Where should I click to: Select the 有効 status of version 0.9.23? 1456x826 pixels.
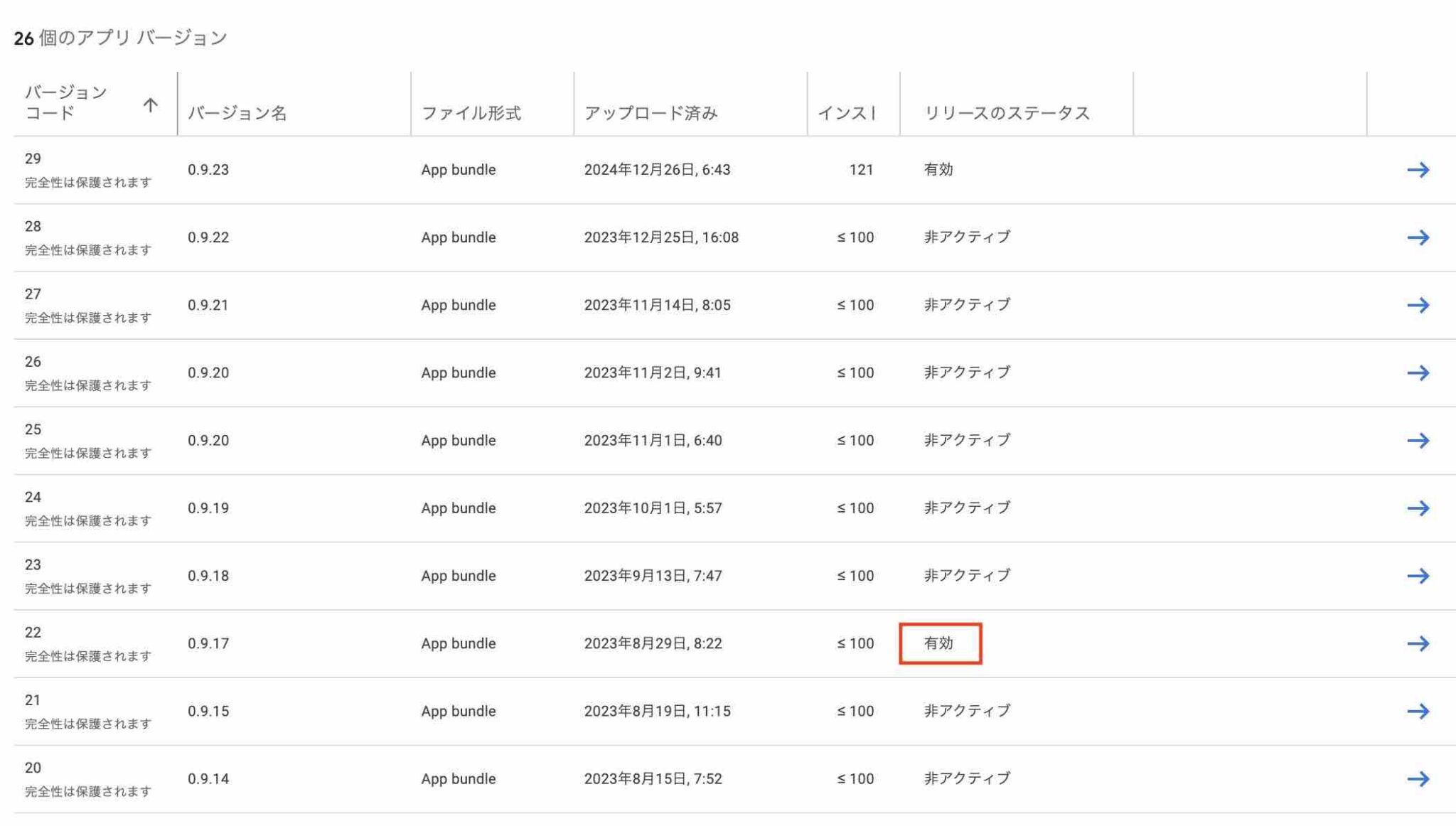tap(938, 170)
